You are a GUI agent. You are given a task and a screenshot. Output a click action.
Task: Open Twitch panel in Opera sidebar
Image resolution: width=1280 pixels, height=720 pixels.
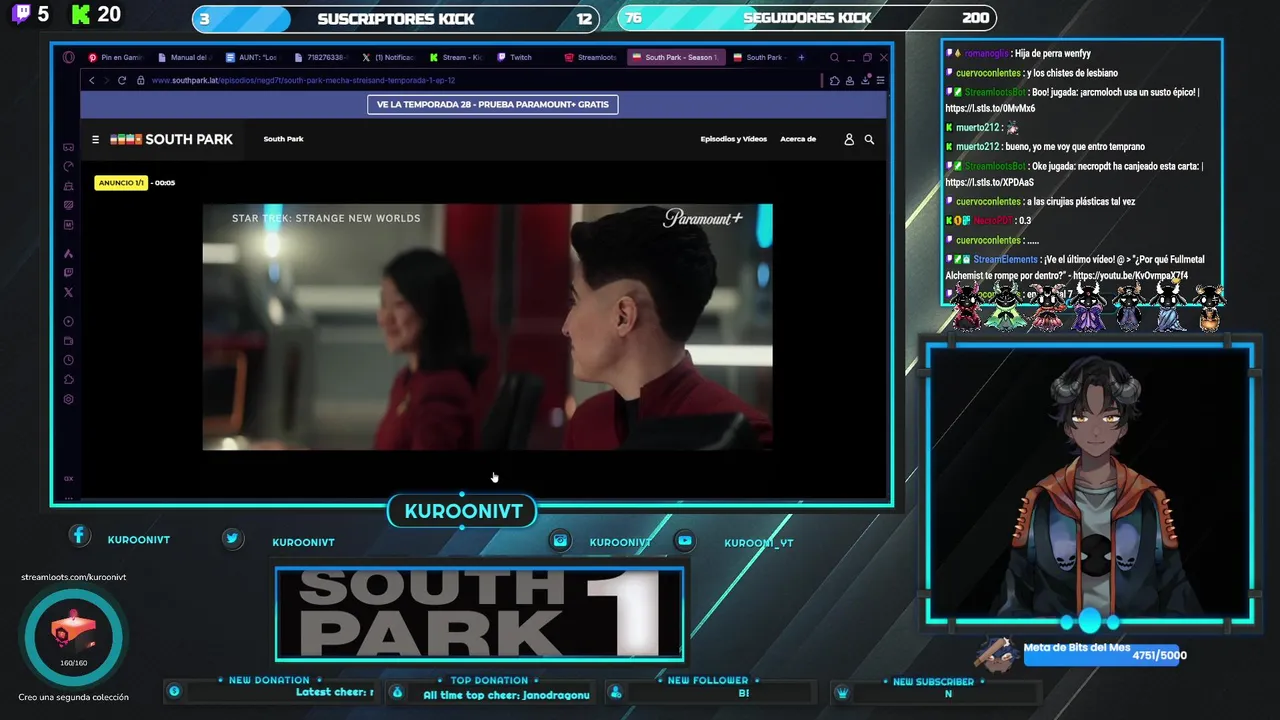68,272
